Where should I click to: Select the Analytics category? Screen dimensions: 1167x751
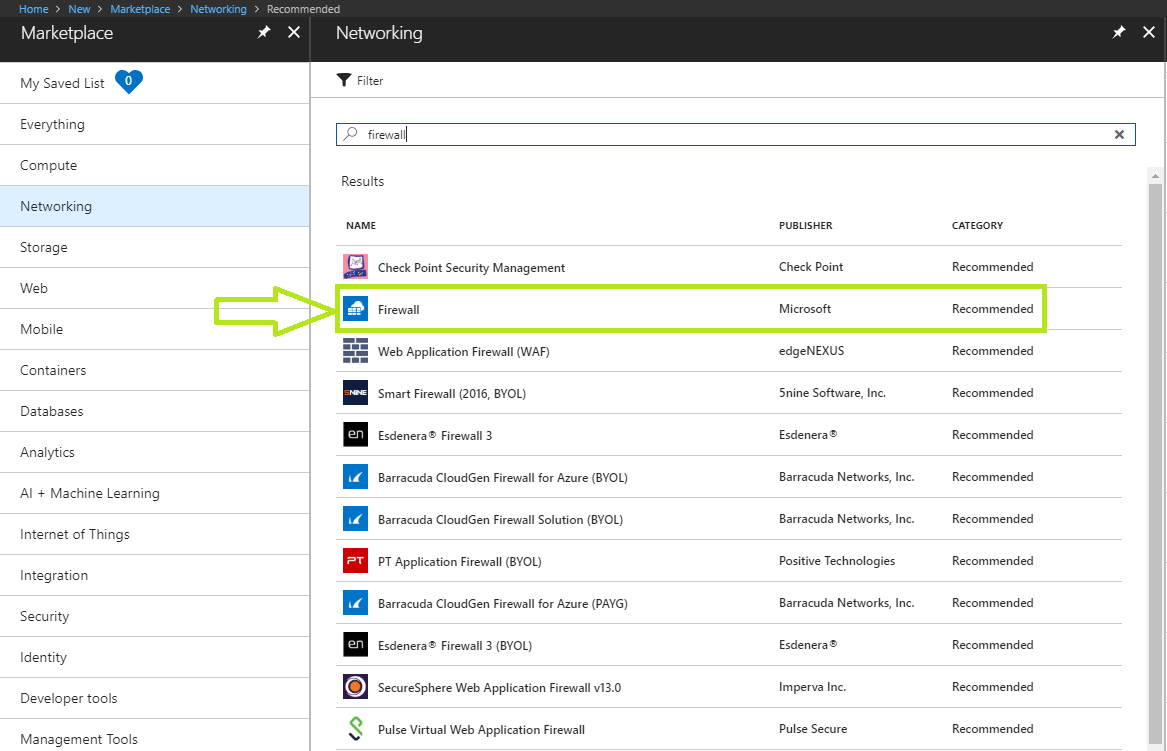tap(155, 452)
